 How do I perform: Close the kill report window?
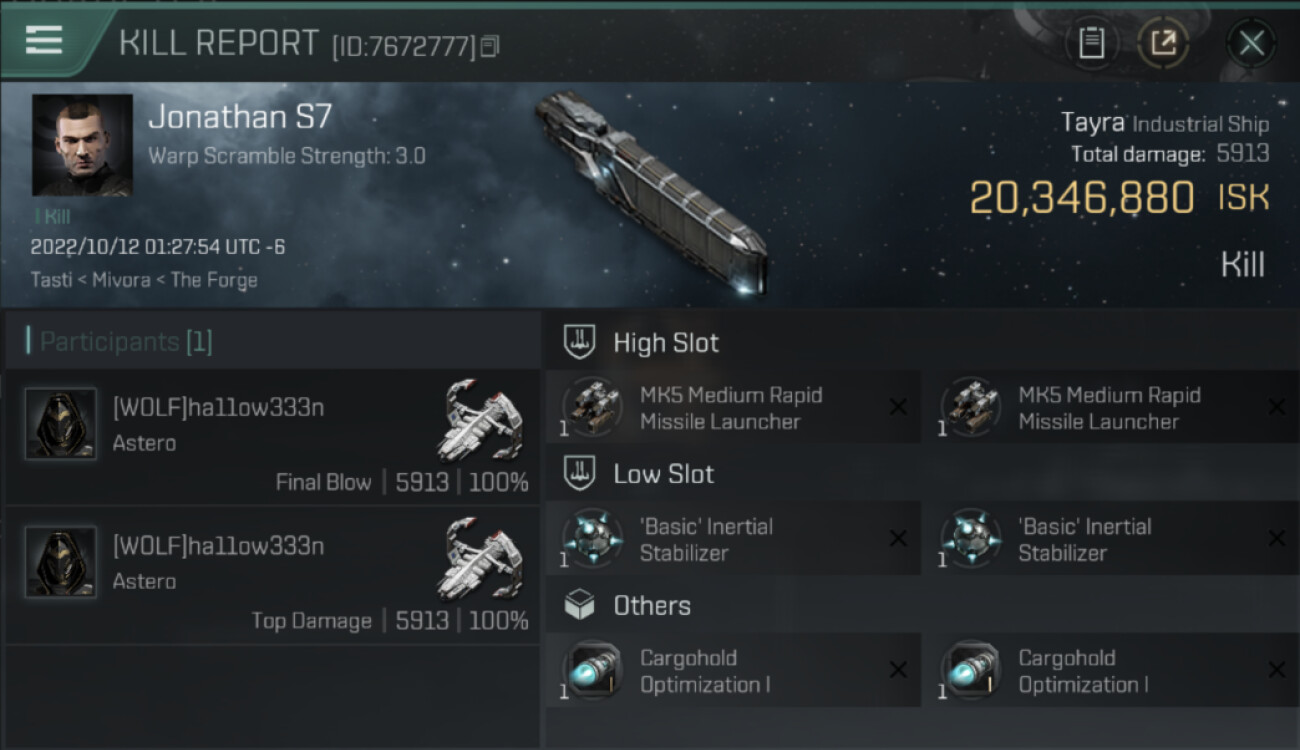[1251, 43]
